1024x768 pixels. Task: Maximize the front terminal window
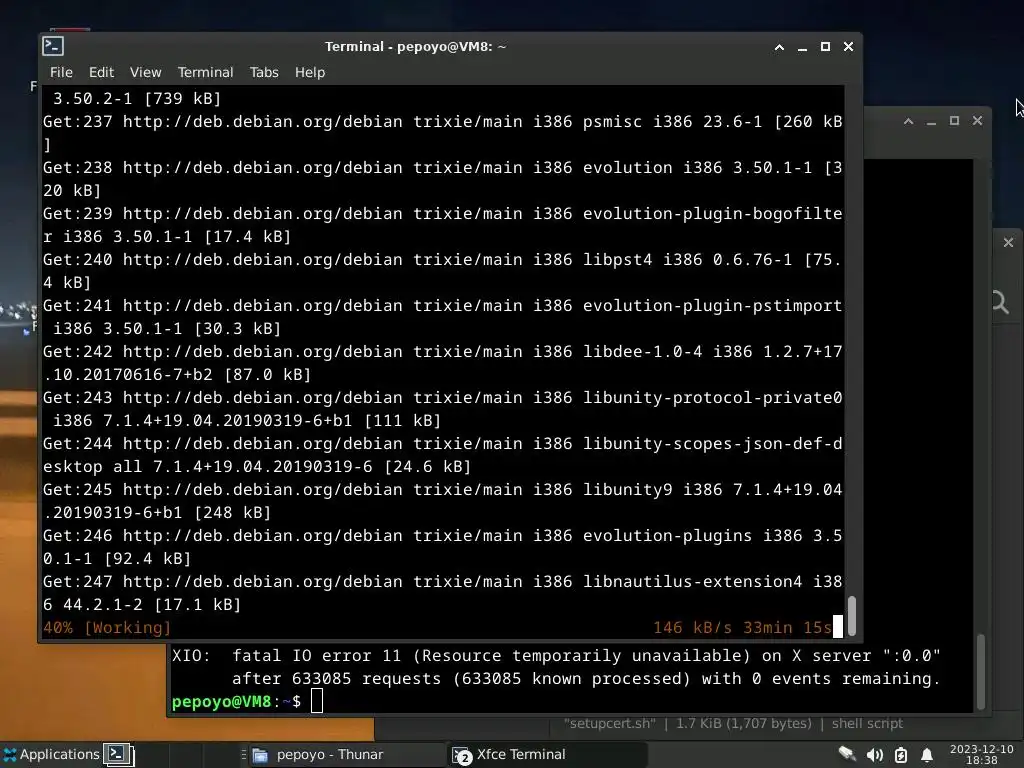click(825, 47)
